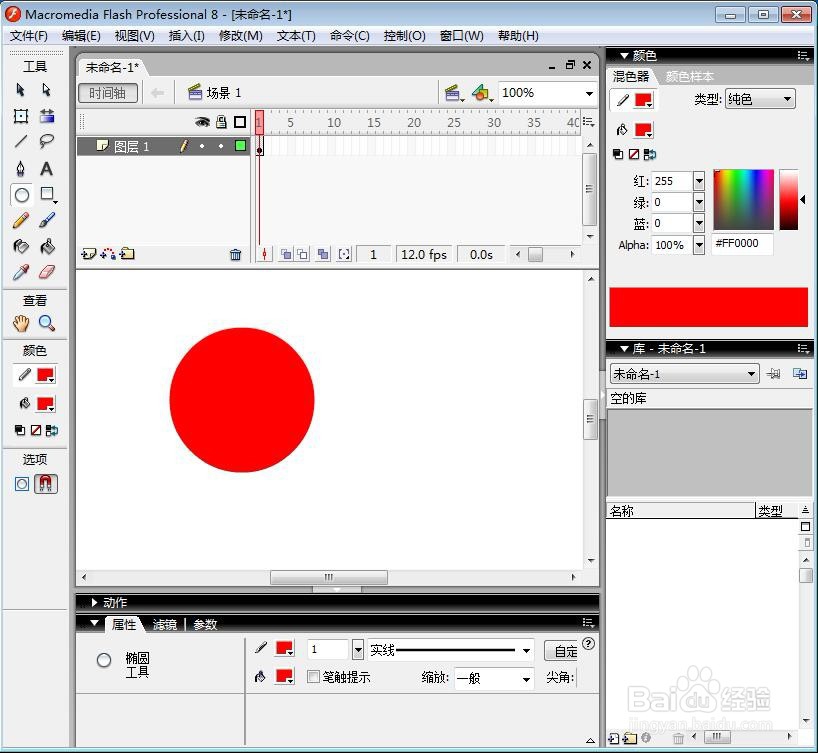818x753 pixels.
Task: Choose the Free Transform tool
Action: tap(21, 116)
